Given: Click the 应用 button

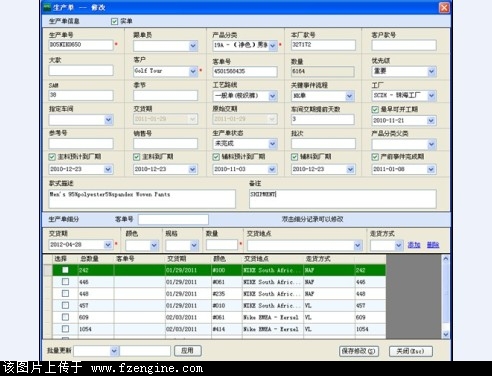Looking at the screenshot, I should pyautogui.click(x=188, y=351).
